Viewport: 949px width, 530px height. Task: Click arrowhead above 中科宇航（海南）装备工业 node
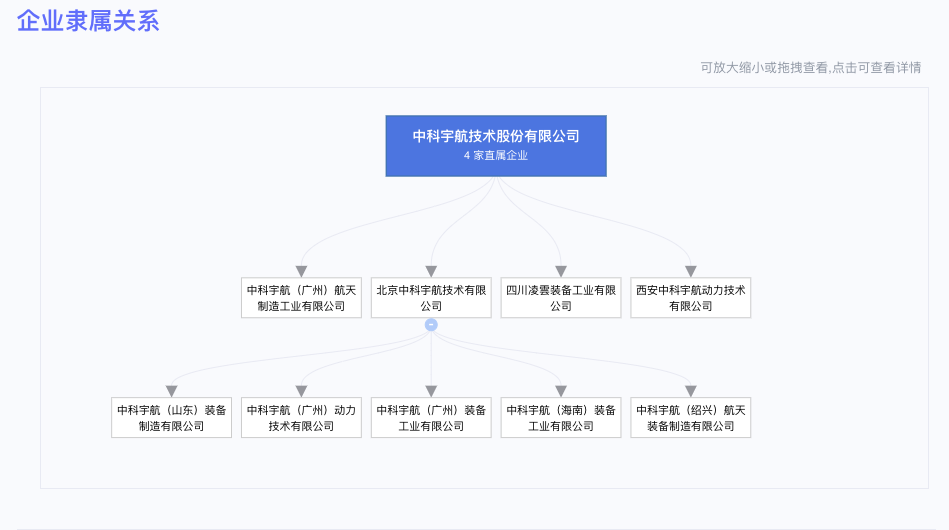[x=561, y=391]
